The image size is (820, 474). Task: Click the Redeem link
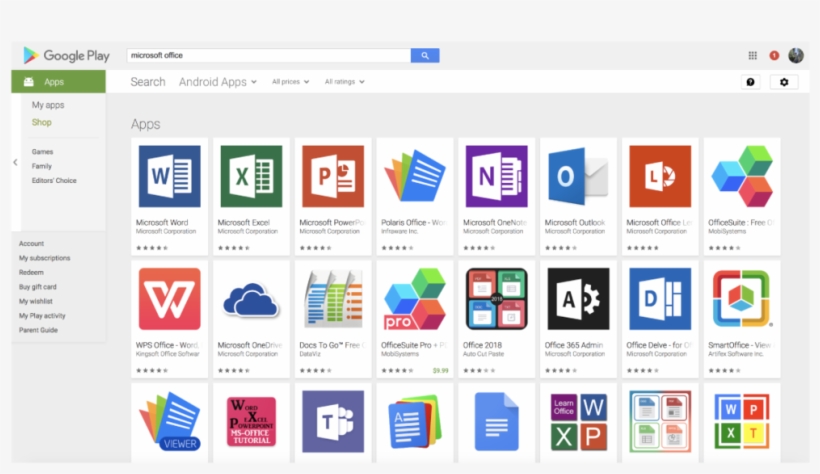click(31, 272)
